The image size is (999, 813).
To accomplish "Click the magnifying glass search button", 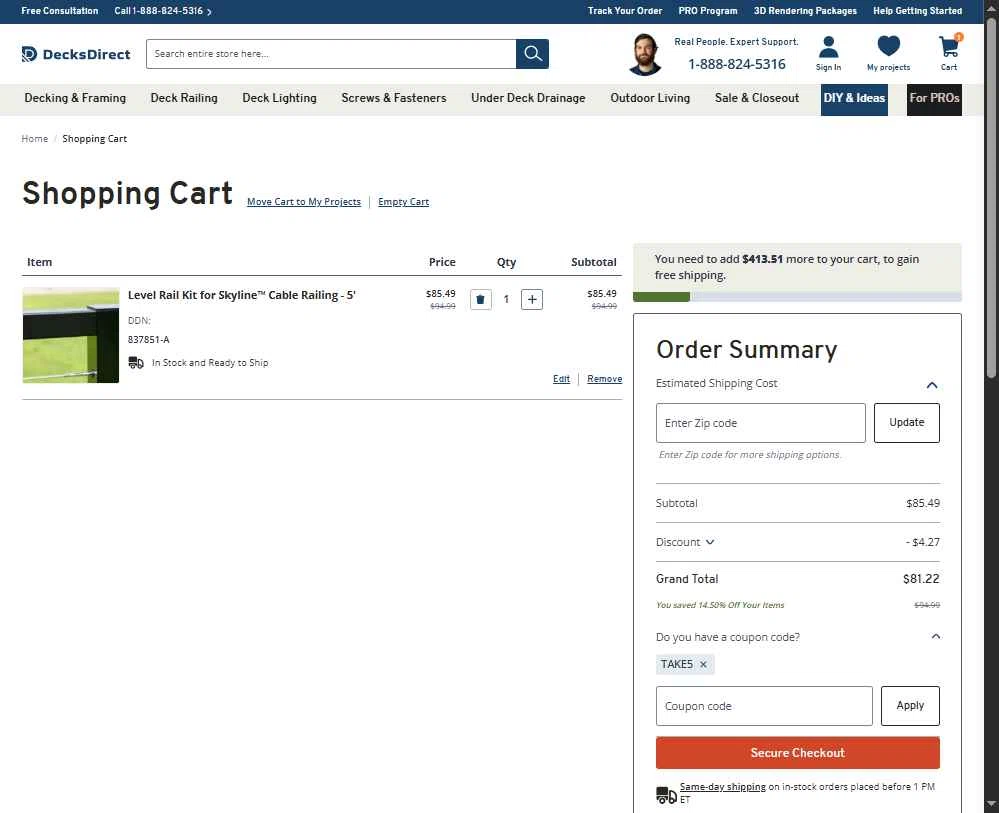I will pos(532,54).
